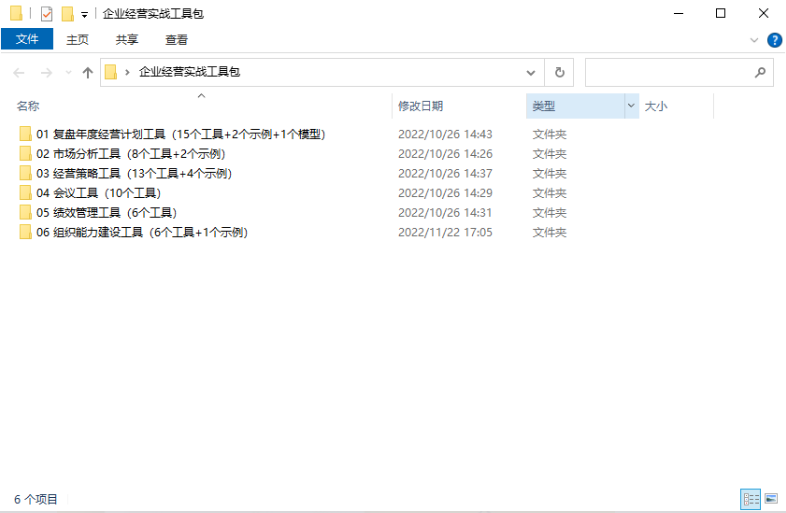Refresh the current folder

tap(559, 73)
